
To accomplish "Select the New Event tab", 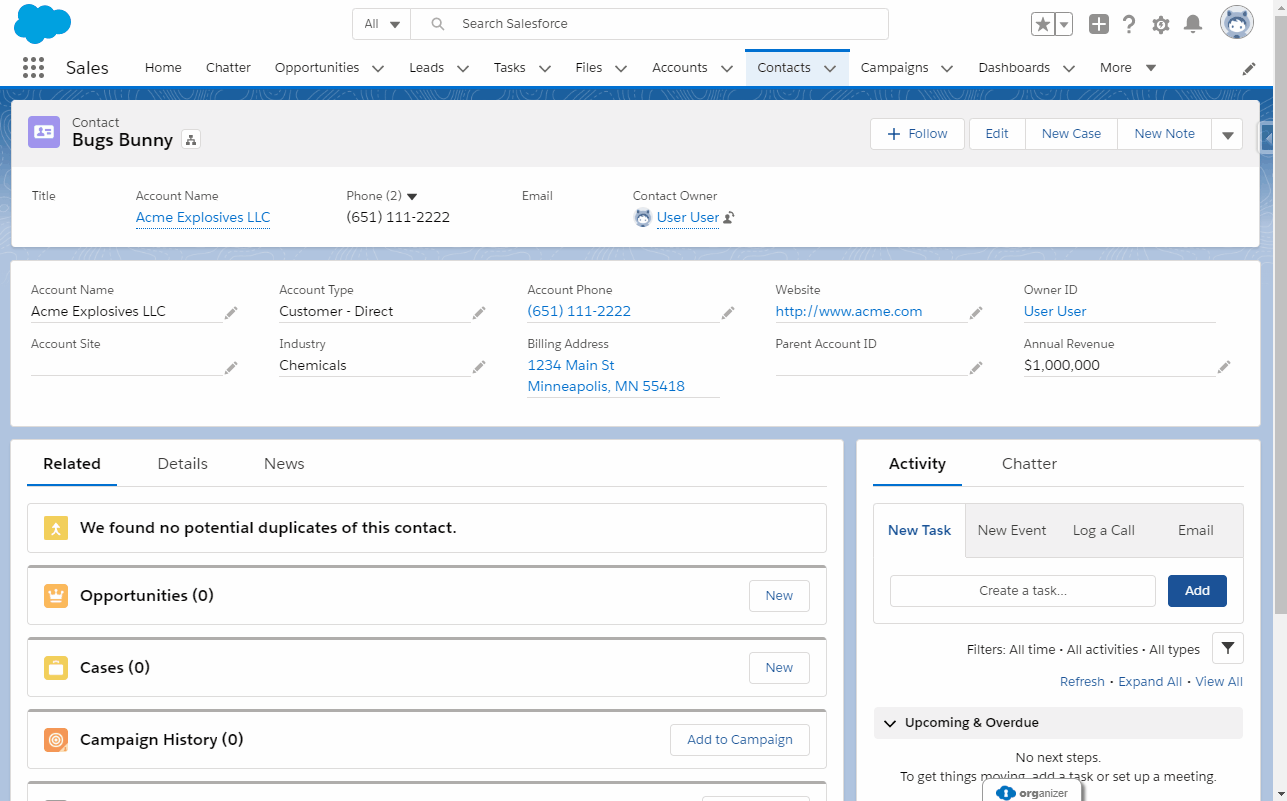I will pyautogui.click(x=1012, y=531).
